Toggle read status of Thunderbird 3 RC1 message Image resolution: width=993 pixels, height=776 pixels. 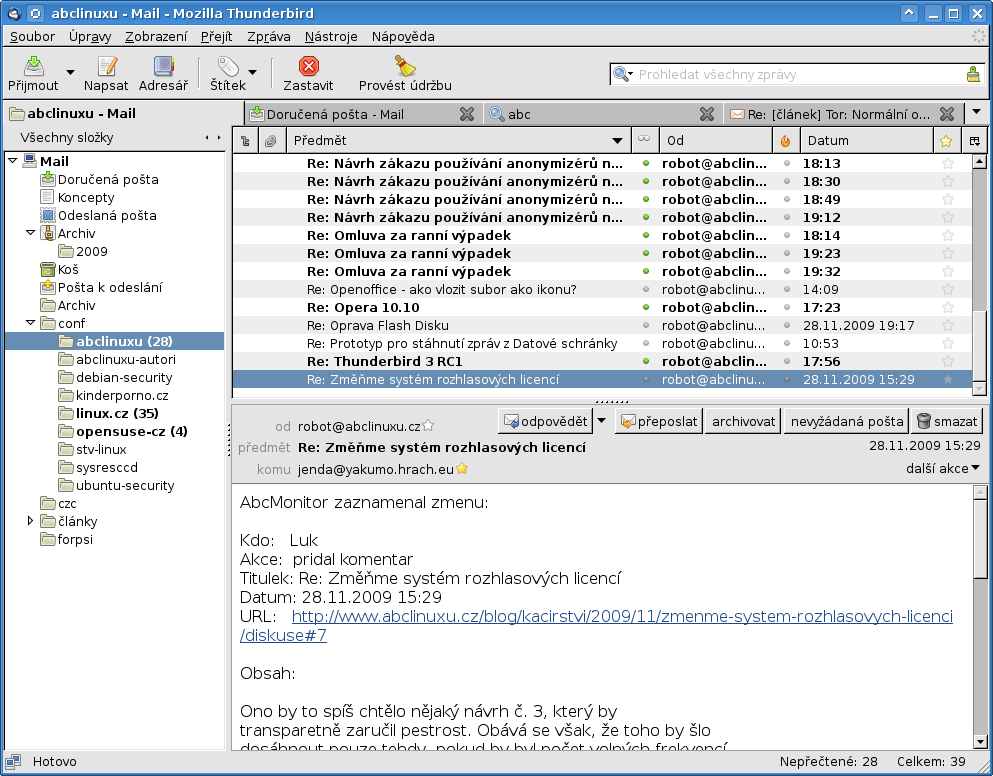click(x=645, y=362)
